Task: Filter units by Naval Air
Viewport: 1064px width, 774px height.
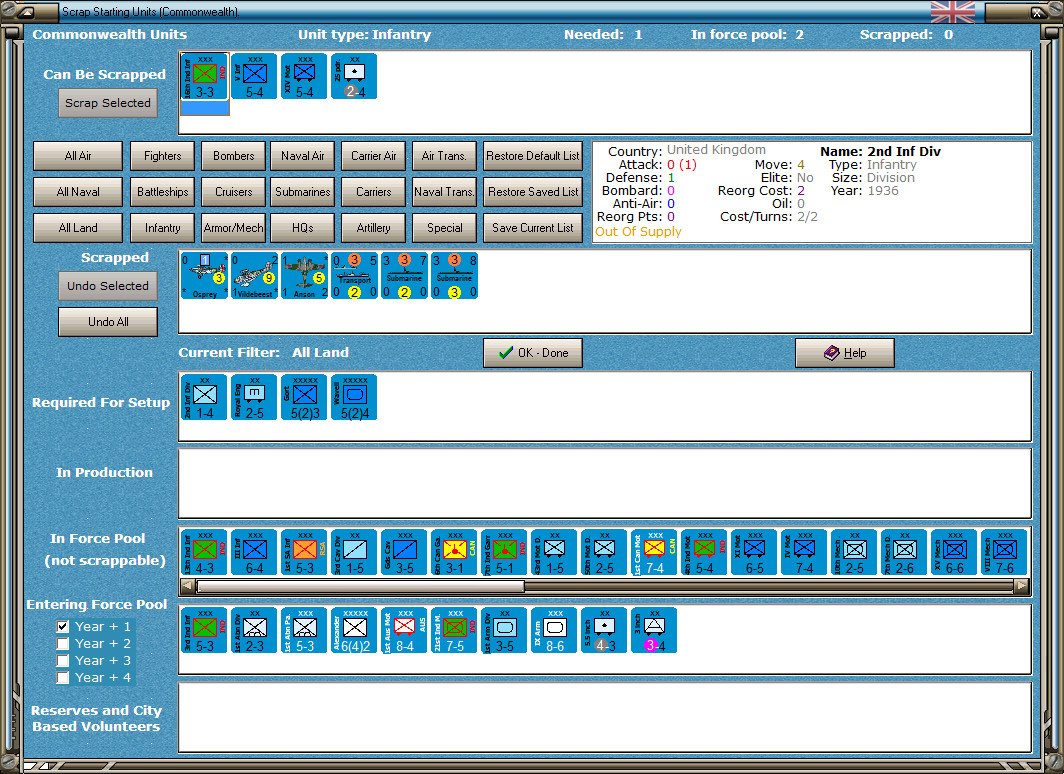Action: click(x=303, y=156)
